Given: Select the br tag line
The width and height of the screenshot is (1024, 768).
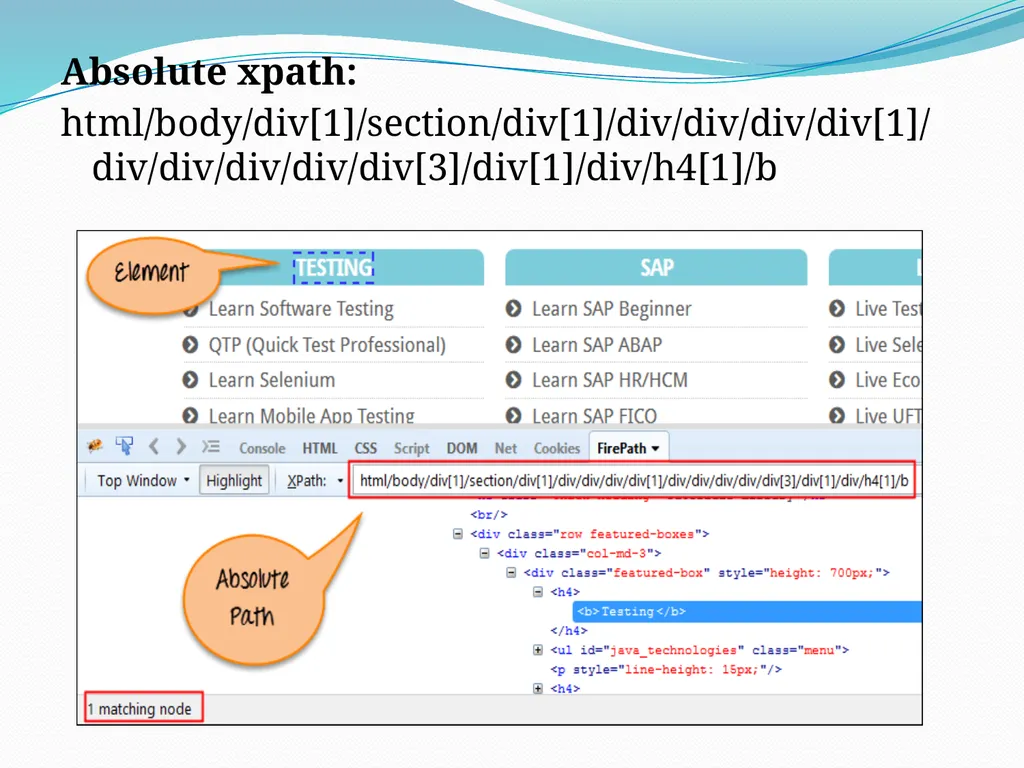Looking at the screenshot, I should click(489, 515).
